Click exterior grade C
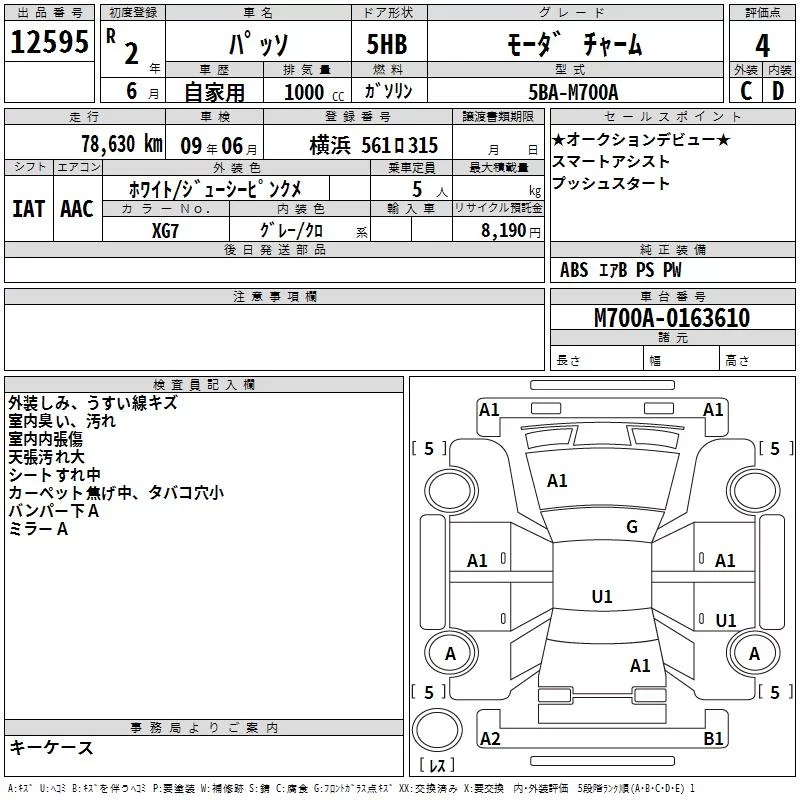 (746, 91)
